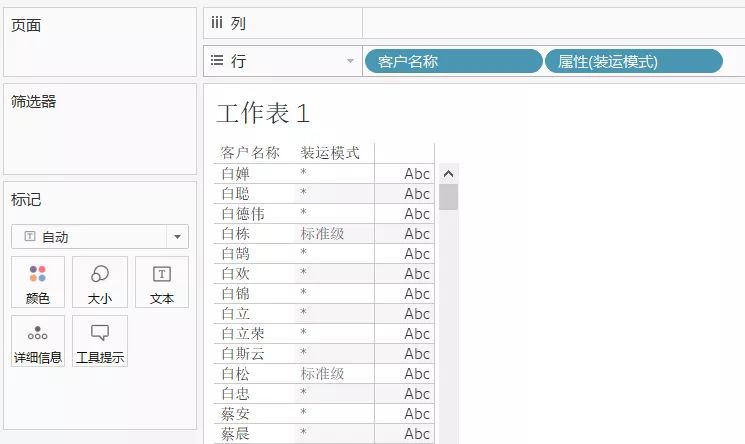The image size is (745, 444).
Task: Click the vertical scrollbar thumb of the table
Action: pos(448,197)
